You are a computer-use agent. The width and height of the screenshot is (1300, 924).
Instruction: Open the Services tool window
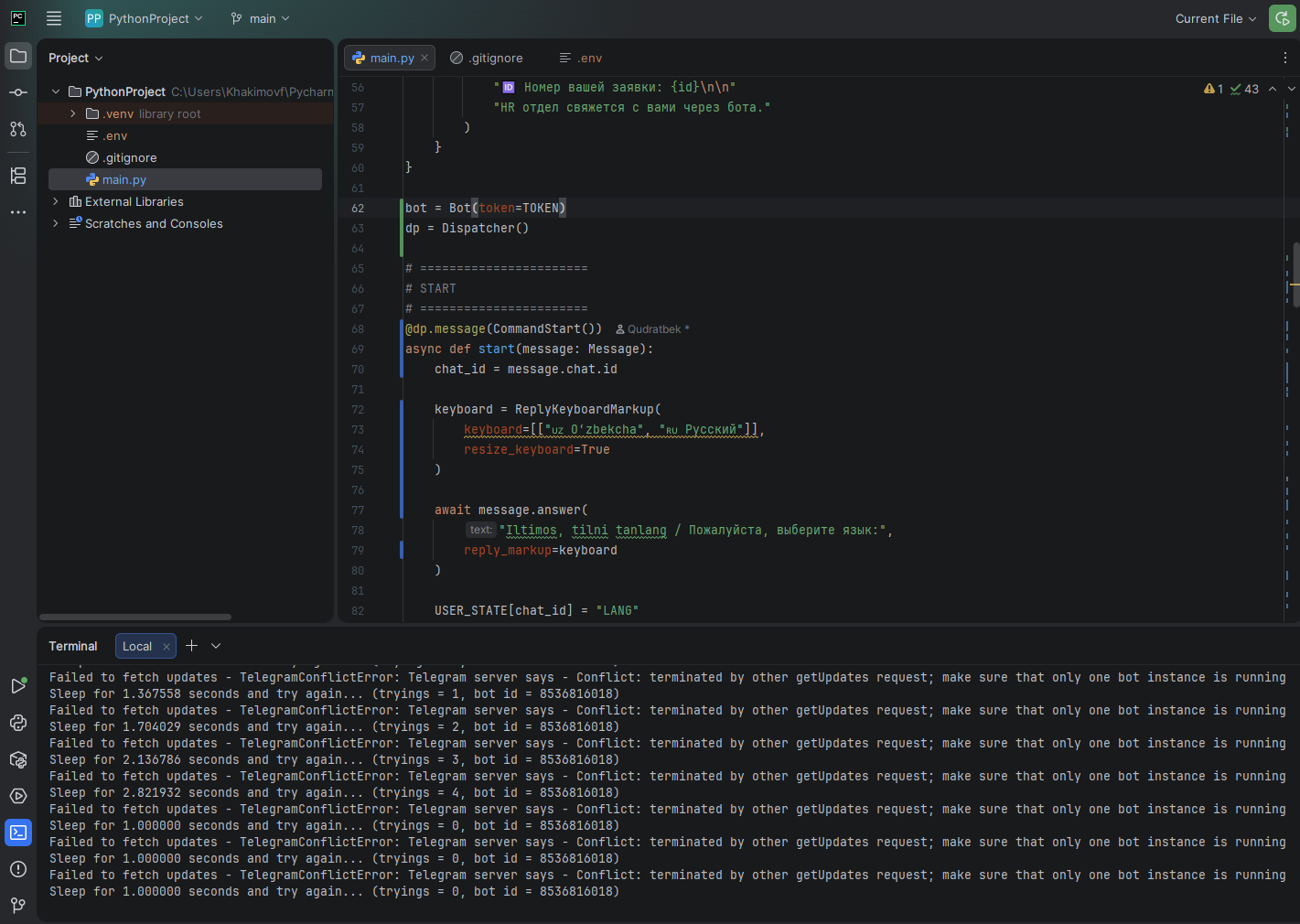point(18,796)
